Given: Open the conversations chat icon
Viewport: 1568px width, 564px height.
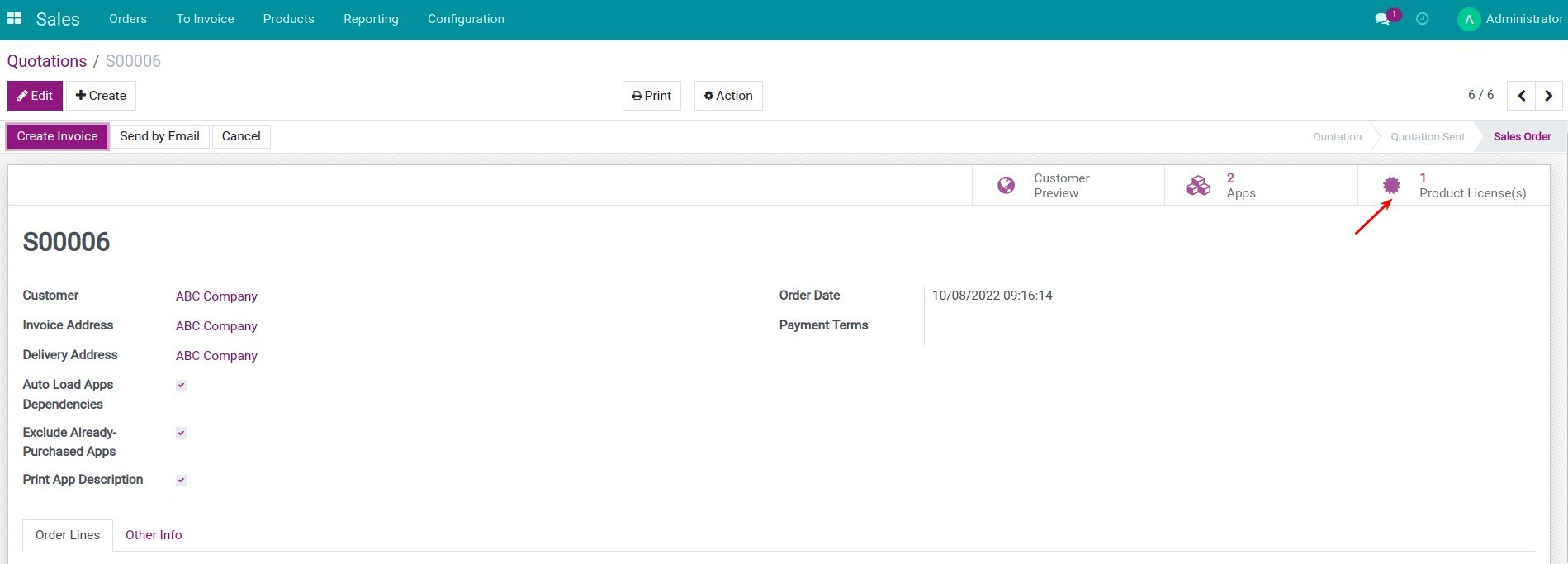Looking at the screenshot, I should point(1382,19).
